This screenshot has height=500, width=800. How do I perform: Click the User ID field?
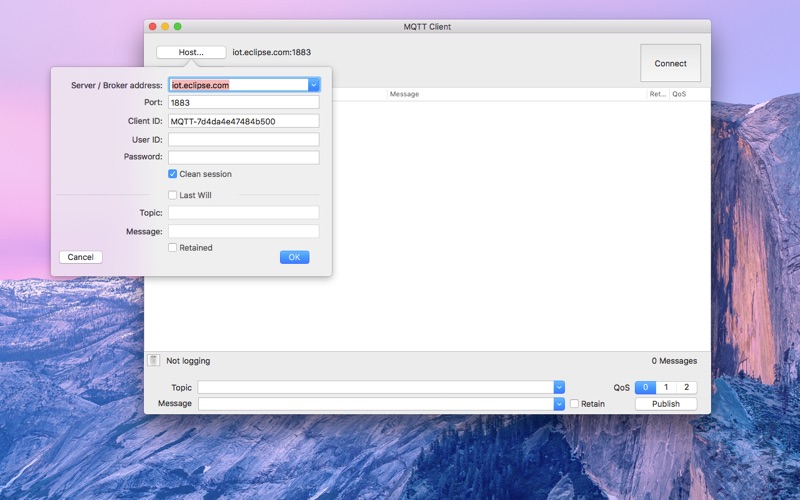point(244,139)
